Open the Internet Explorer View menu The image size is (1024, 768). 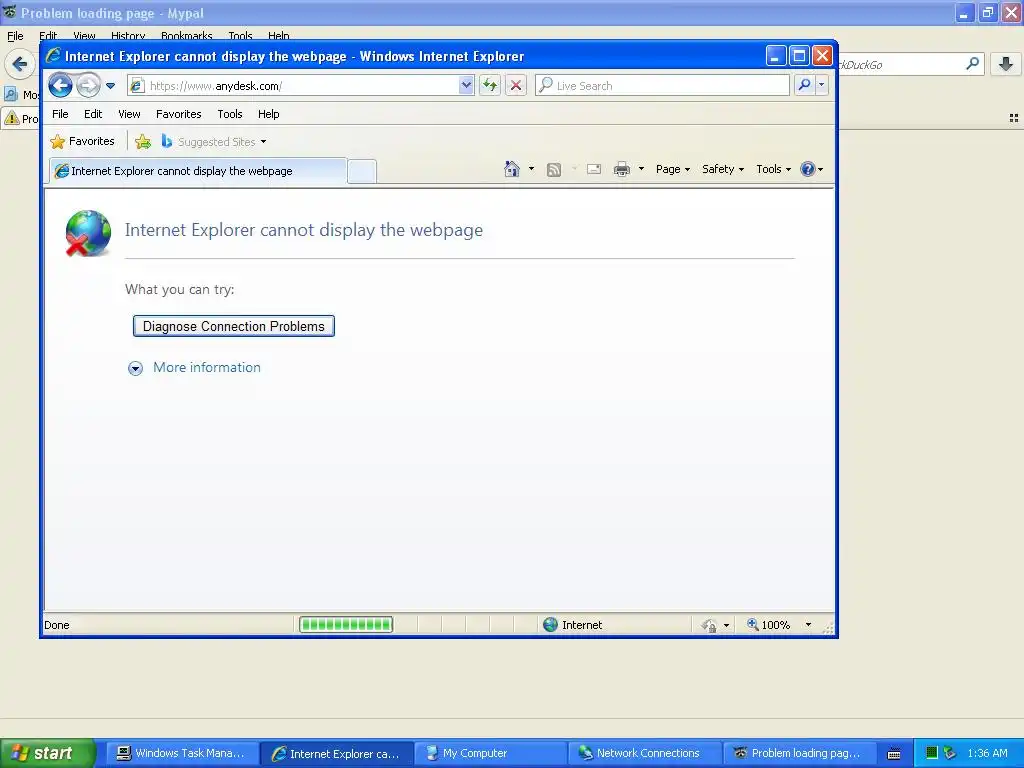[129, 114]
